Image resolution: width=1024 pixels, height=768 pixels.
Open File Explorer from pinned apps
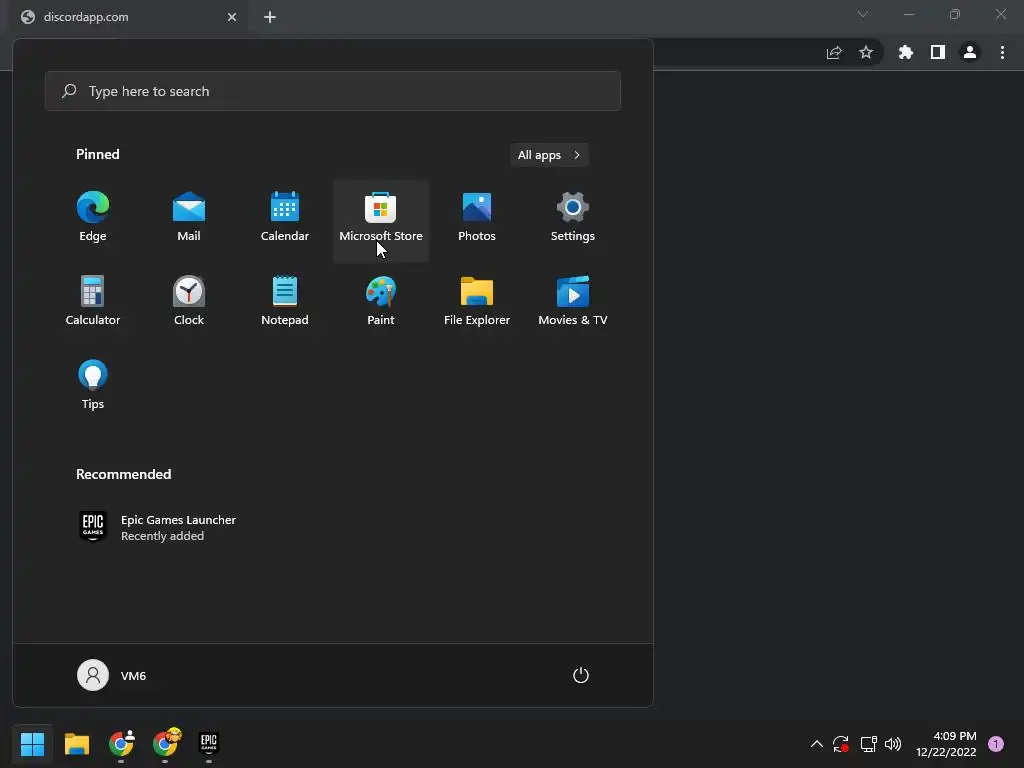coord(477,301)
